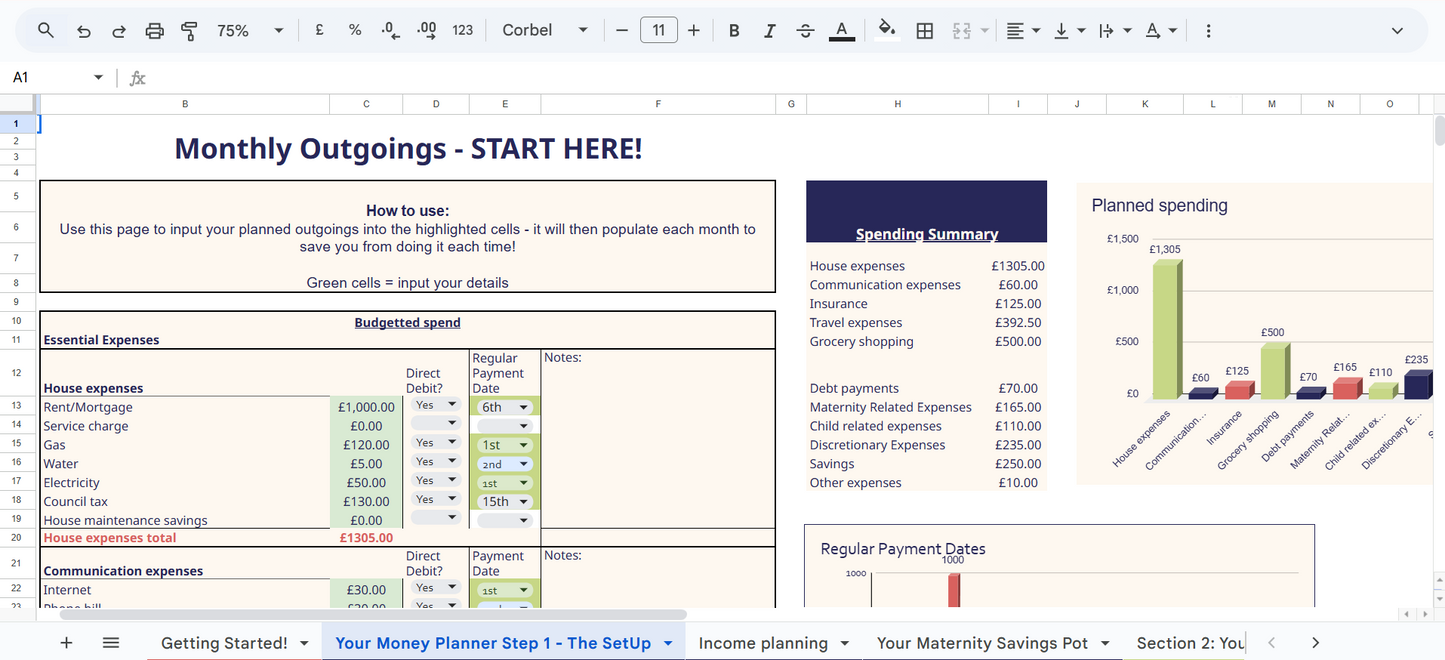This screenshot has height=660, width=1445.
Task: Select the Rent/Mortgage £1,000.00 cell
Action: (x=366, y=407)
